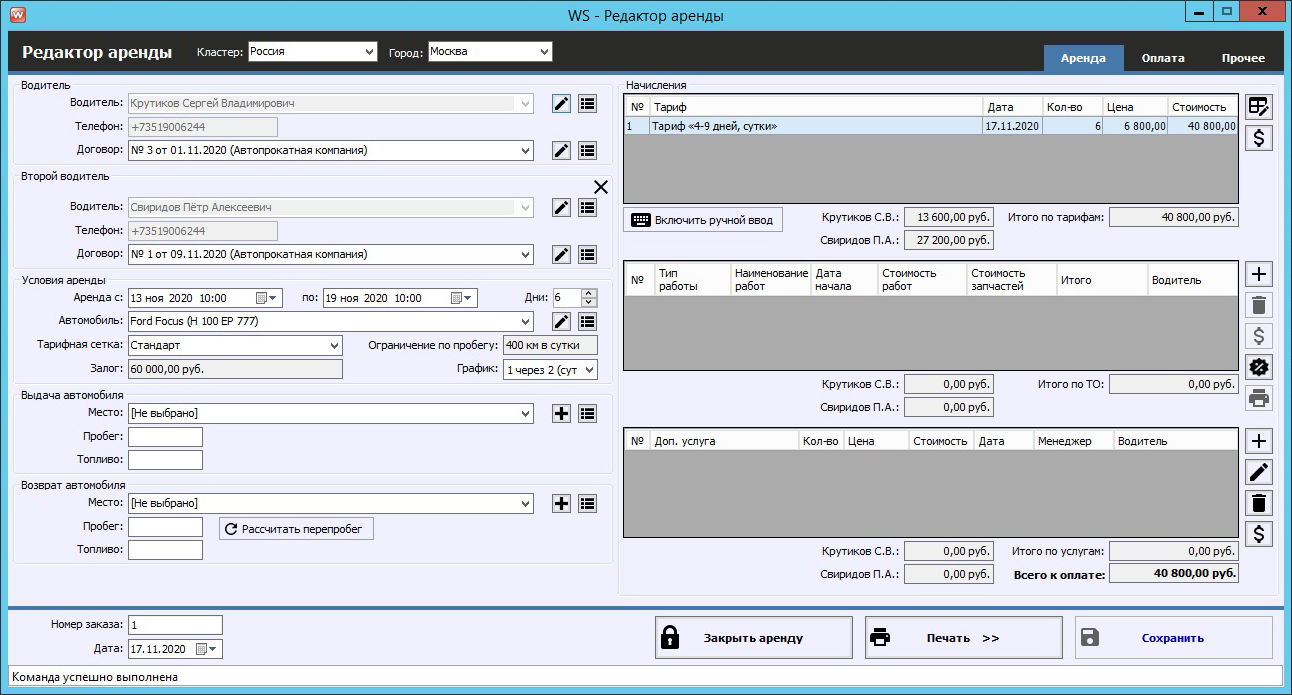Click dollar icon under tariff table editor

pos(1259,138)
